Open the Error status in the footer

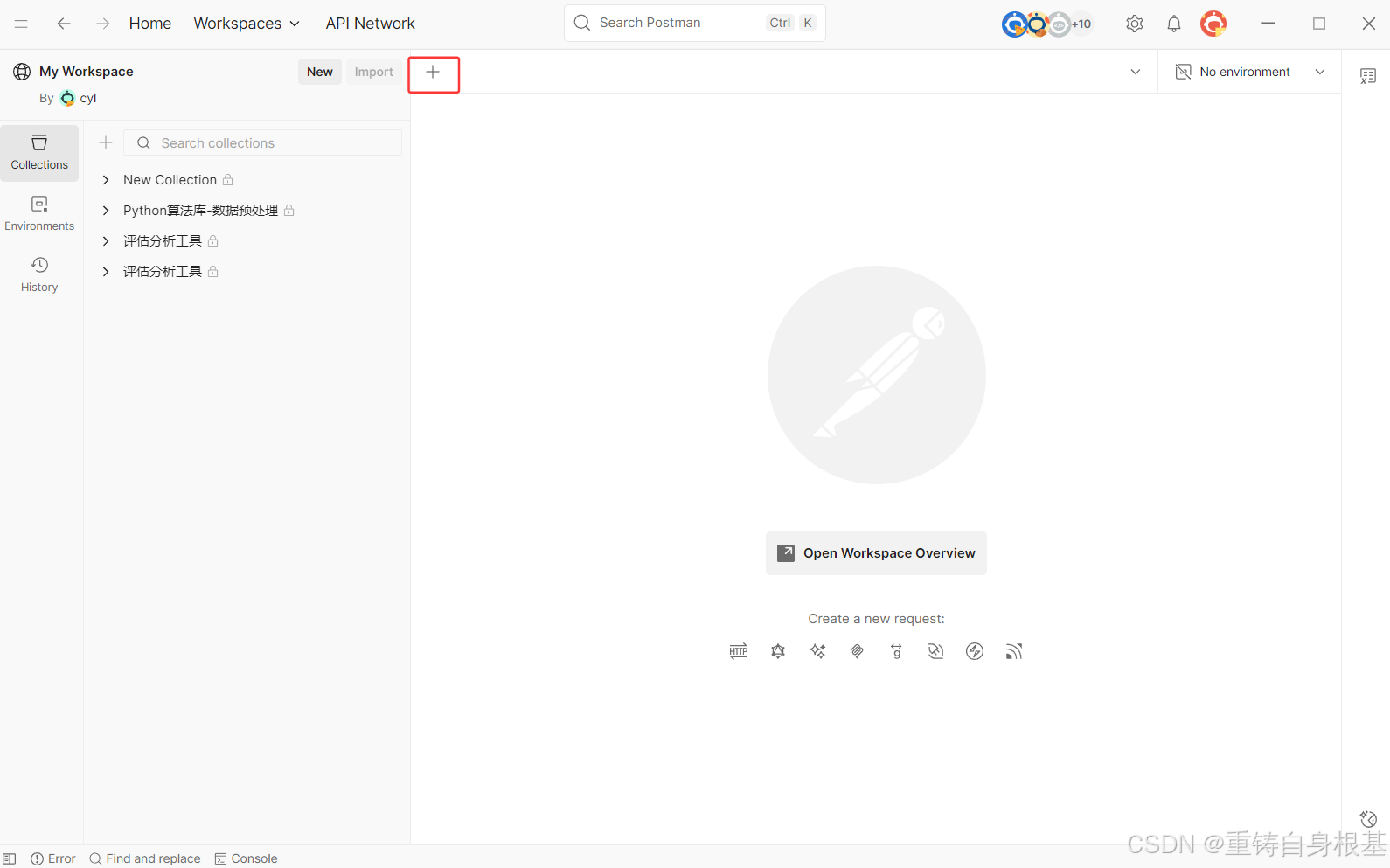(x=53, y=858)
